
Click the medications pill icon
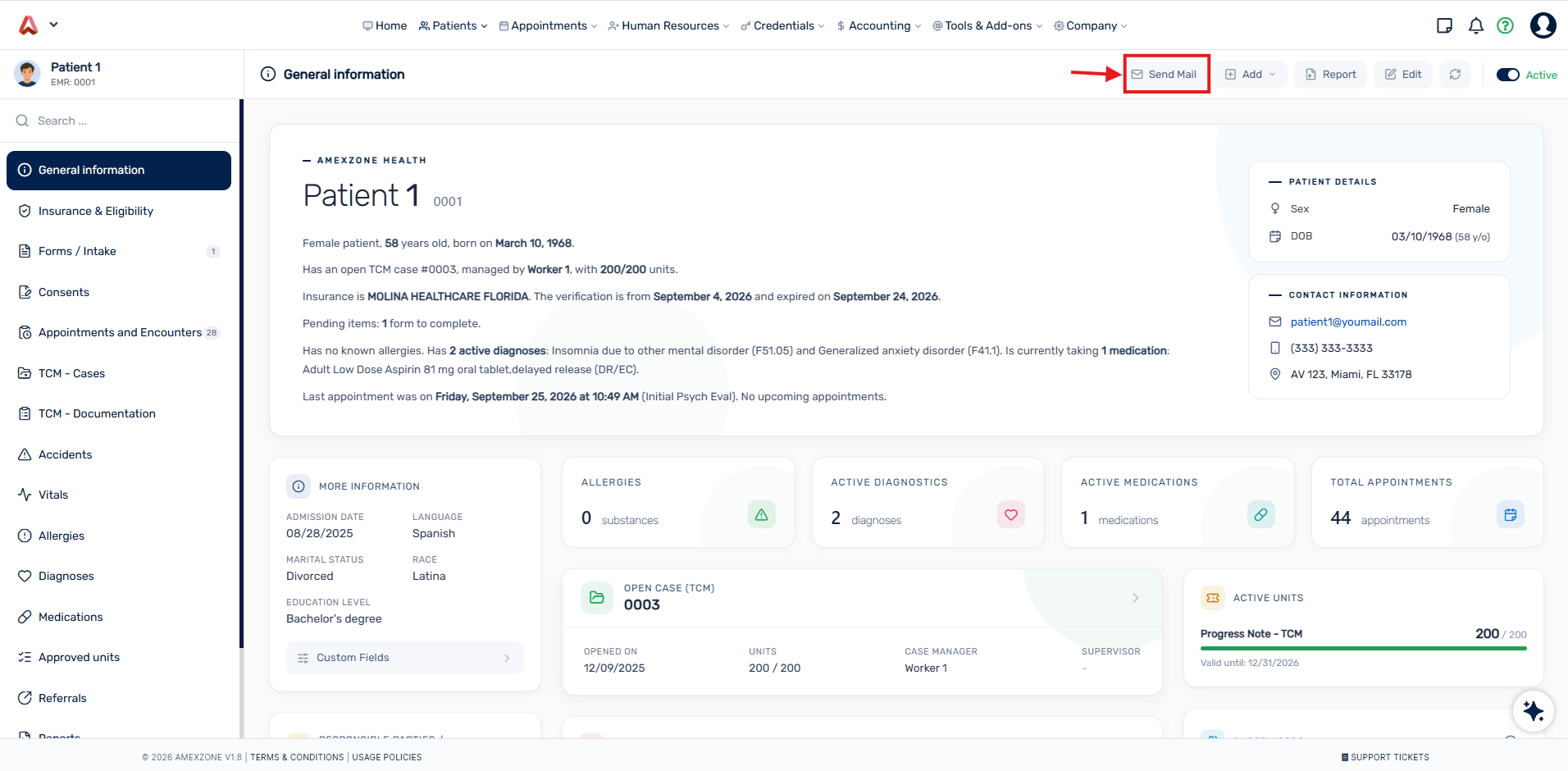(x=1261, y=514)
